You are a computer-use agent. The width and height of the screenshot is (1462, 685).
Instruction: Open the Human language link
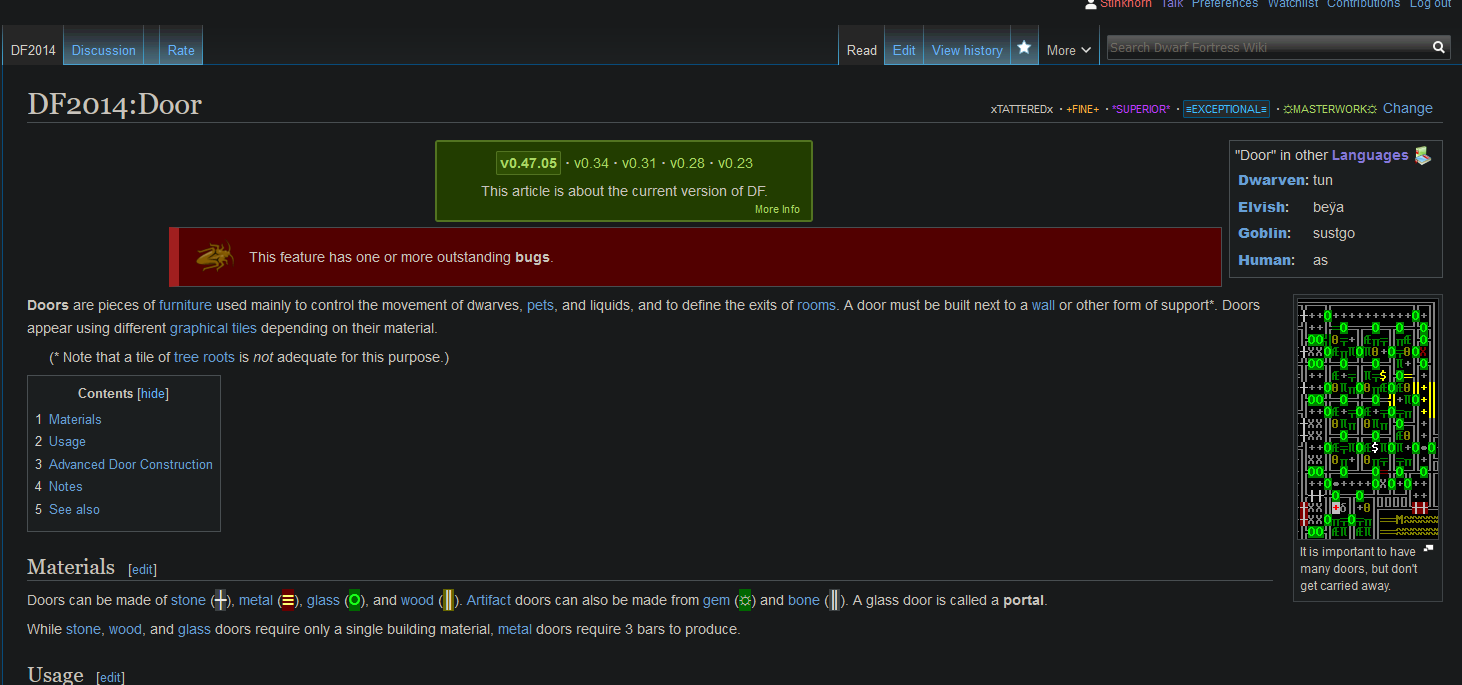[1266, 260]
